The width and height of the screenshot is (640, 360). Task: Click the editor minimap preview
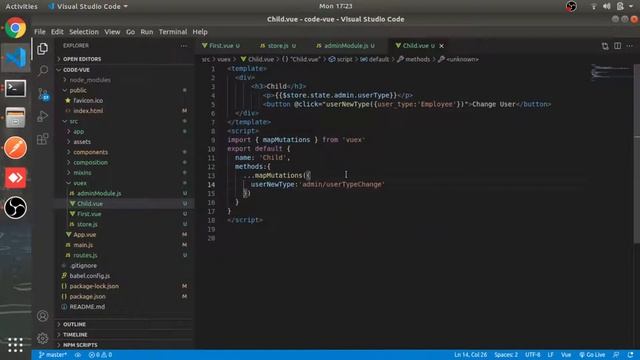(x=611, y=72)
